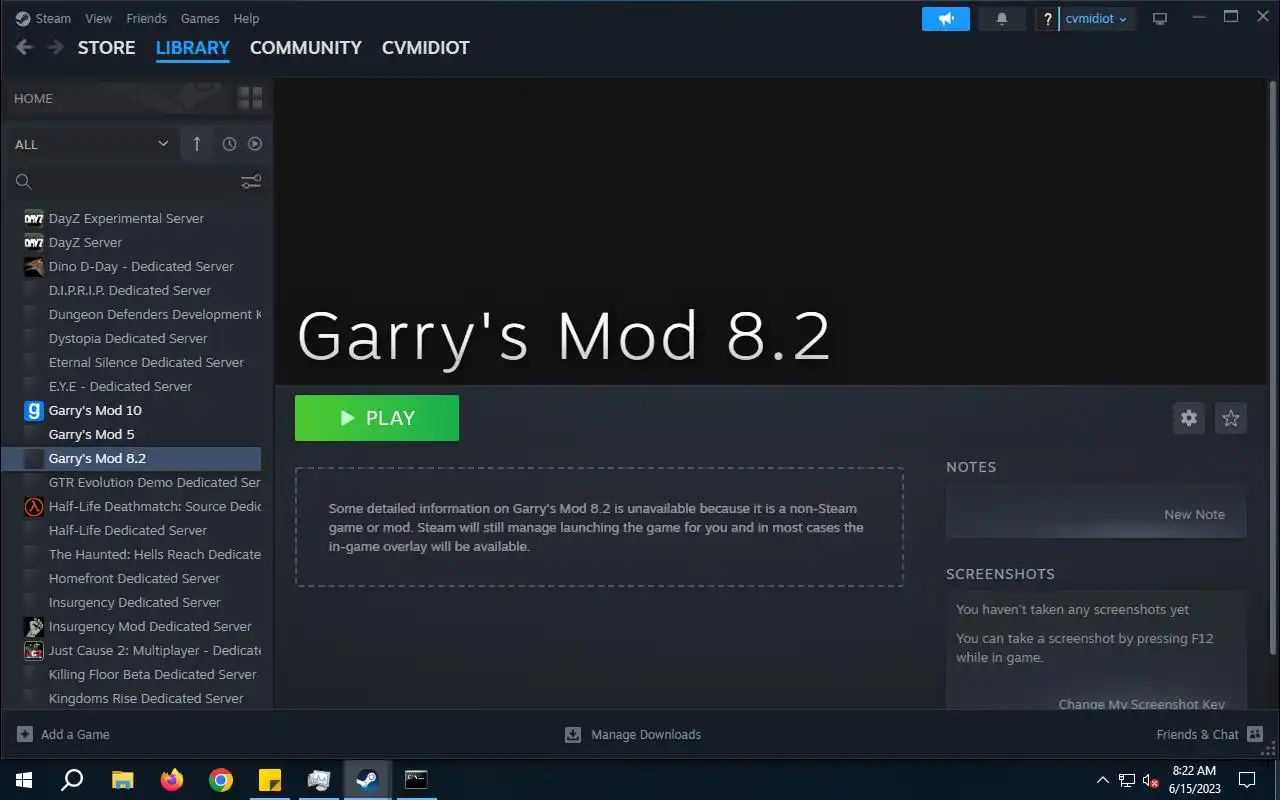This screenshot has width=1280, height=800.
Task: Open the COMMUNITY tab
Action: click(x=306, y=48)
